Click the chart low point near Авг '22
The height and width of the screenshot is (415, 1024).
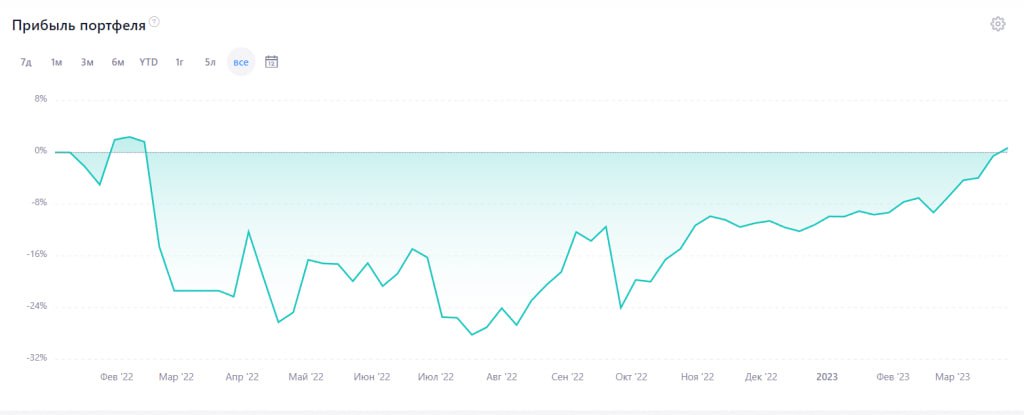(x=472, y=335)
